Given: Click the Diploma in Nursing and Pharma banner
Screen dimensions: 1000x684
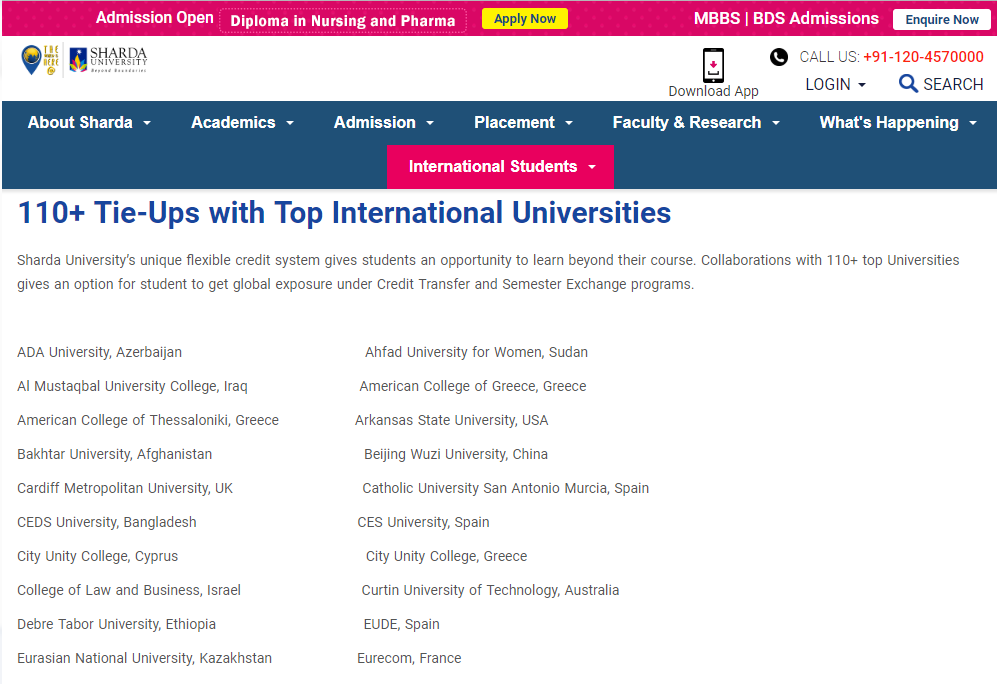Looking at the screenshot, I should click(343, 20).
